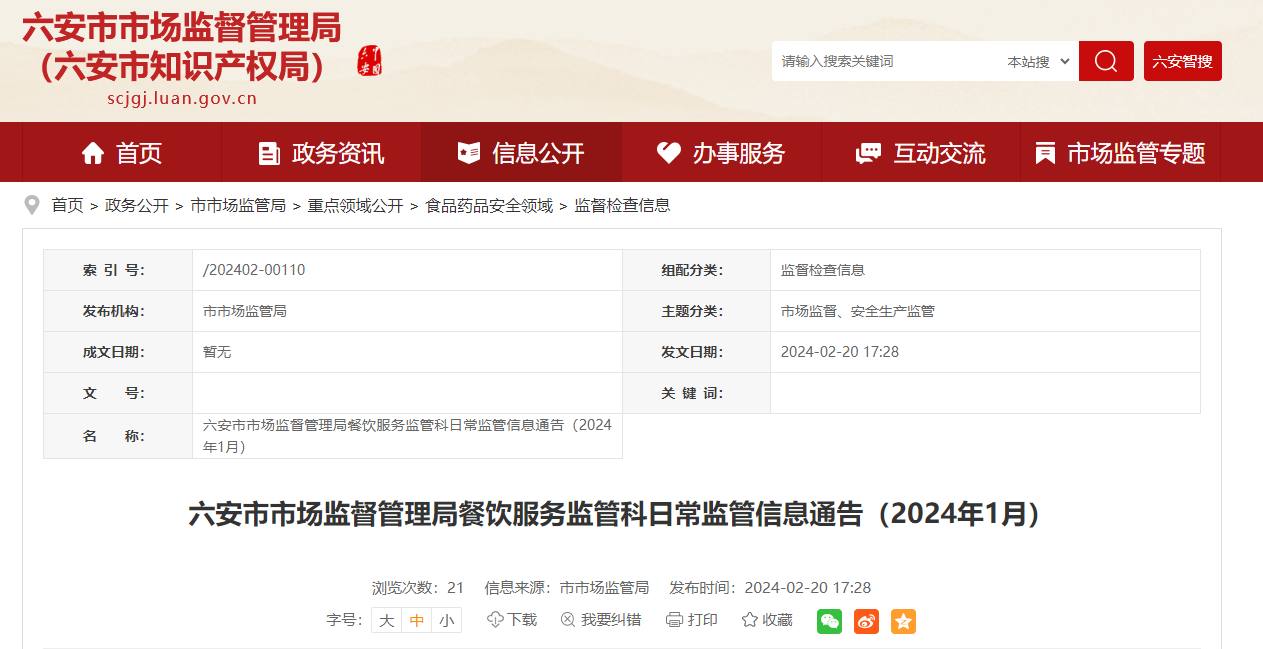
Task: Click the 打印 printer icon
Action: (674, 620)
